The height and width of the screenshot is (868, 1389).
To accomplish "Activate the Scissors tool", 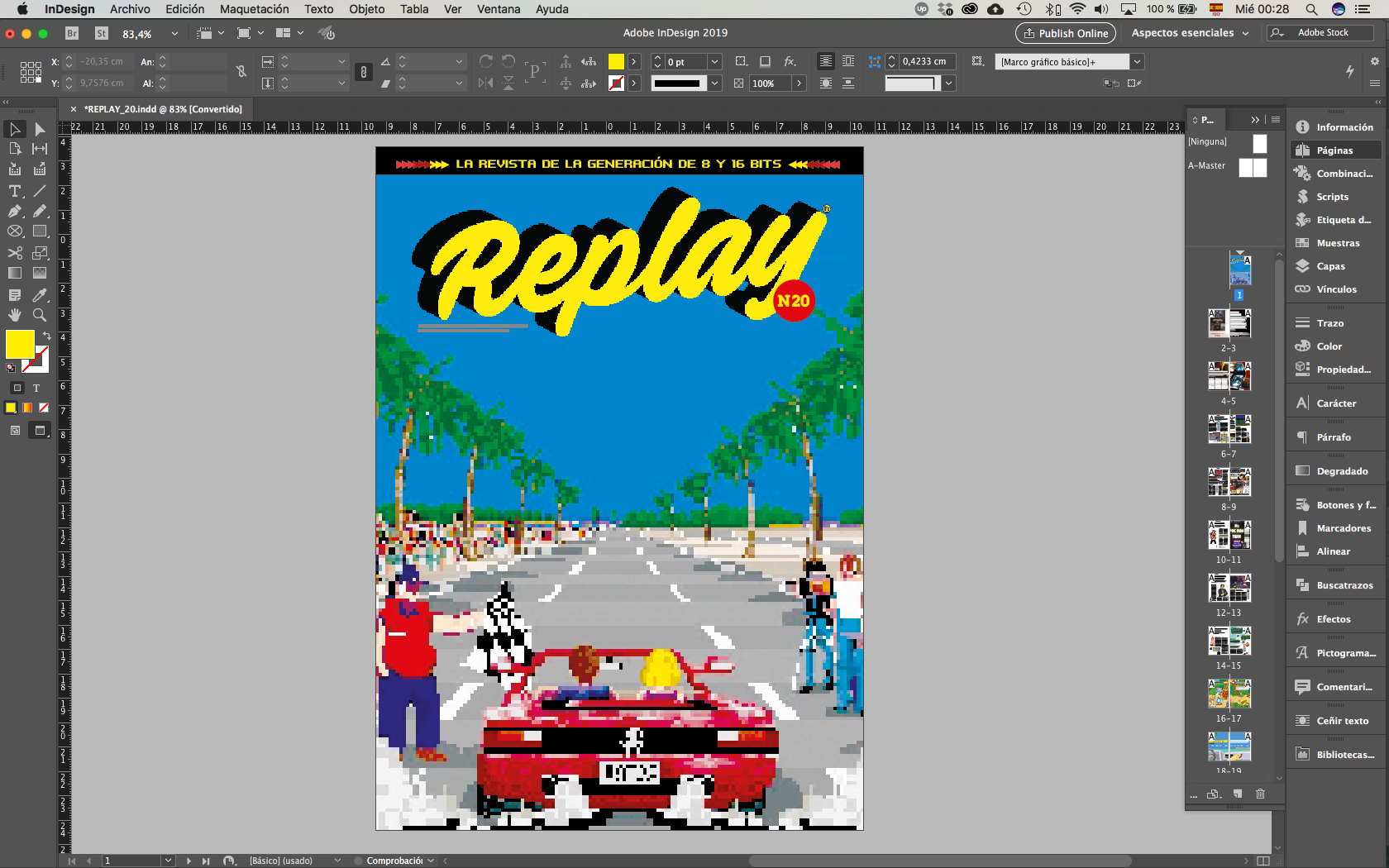I will pyautogui.click(x=15, y=253).
